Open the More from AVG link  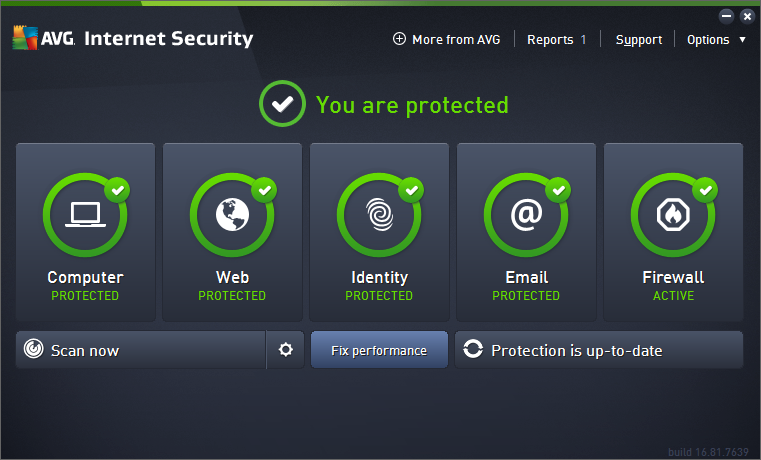456,40
